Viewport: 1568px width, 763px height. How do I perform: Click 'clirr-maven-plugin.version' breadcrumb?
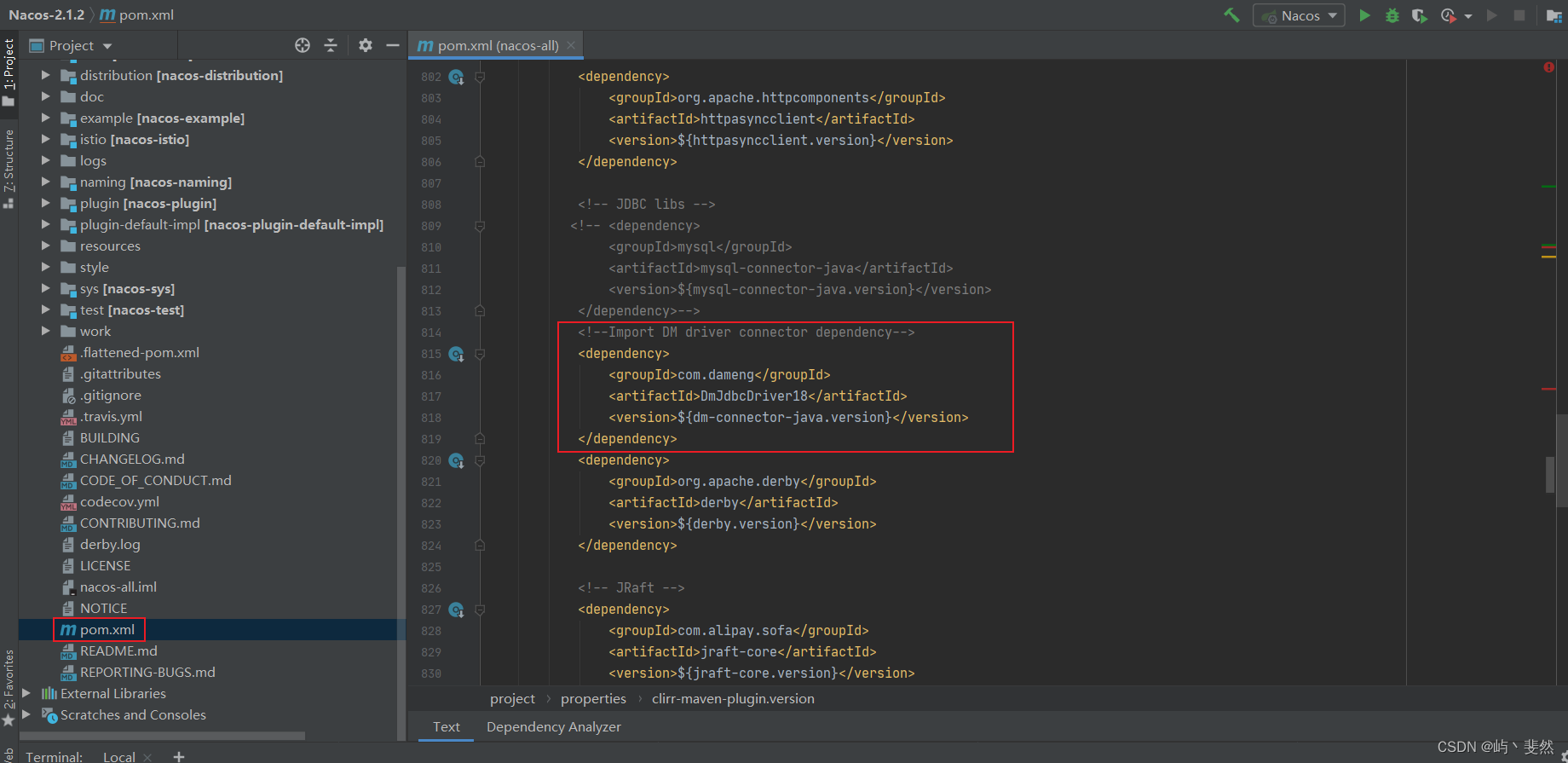[733, 698]
